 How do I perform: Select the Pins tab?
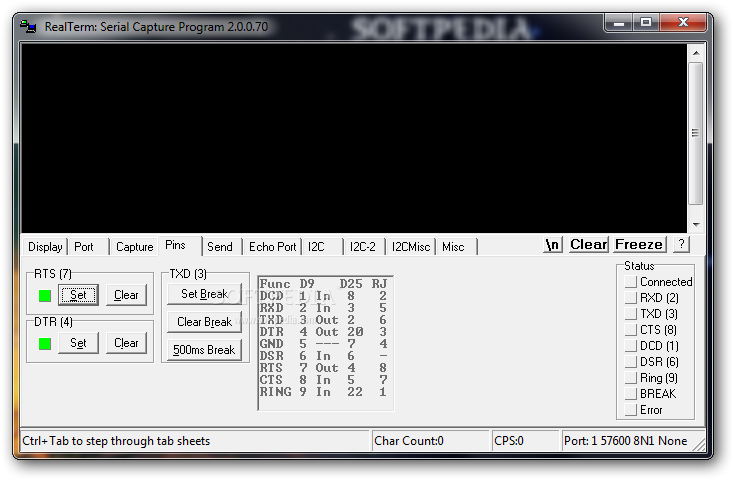180,245
